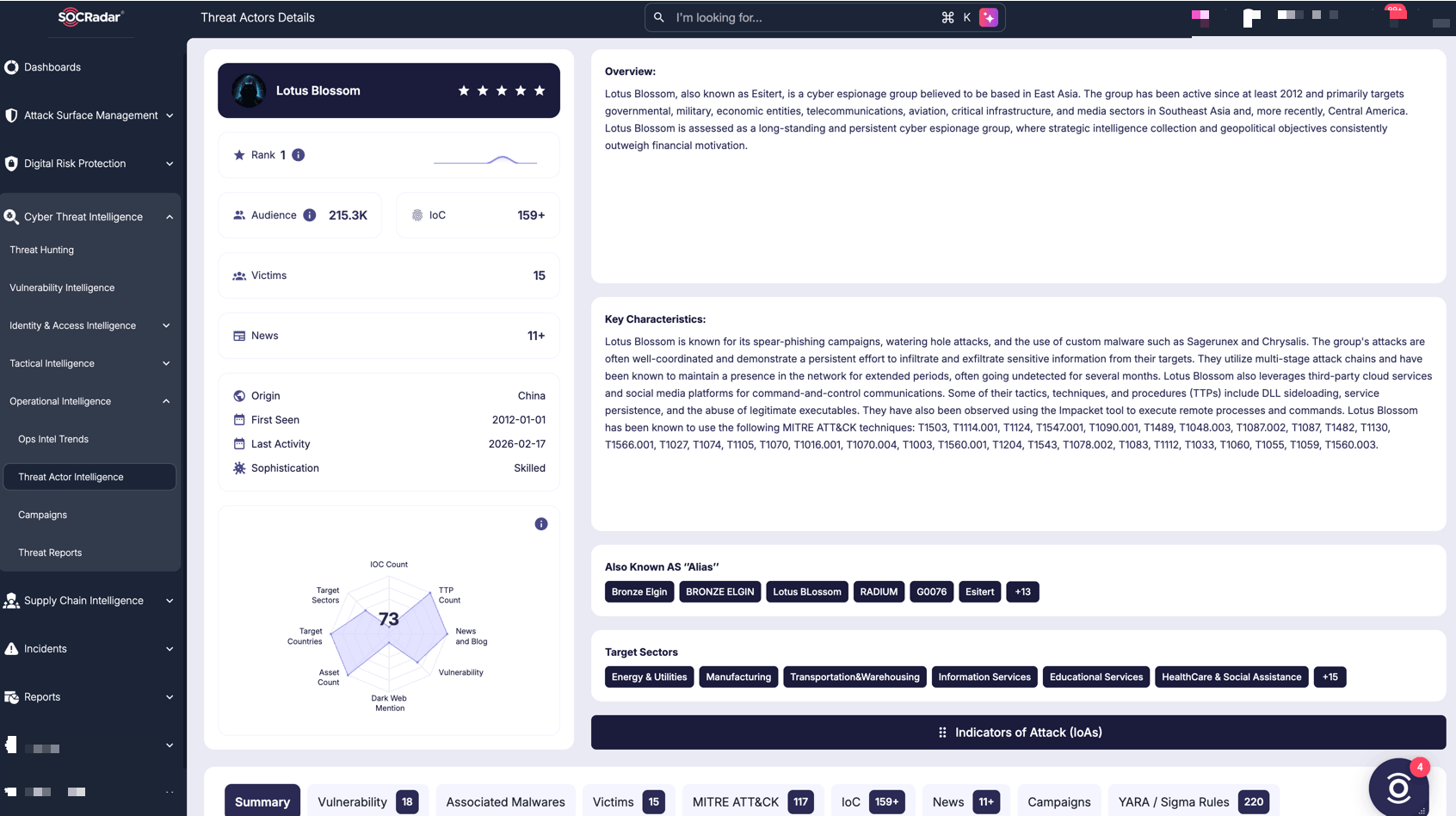Screen dimensions: 1456x816
Task: Click the Cyber Threat Intelligence magnifier icon
Action: click(x=11, y=217)
